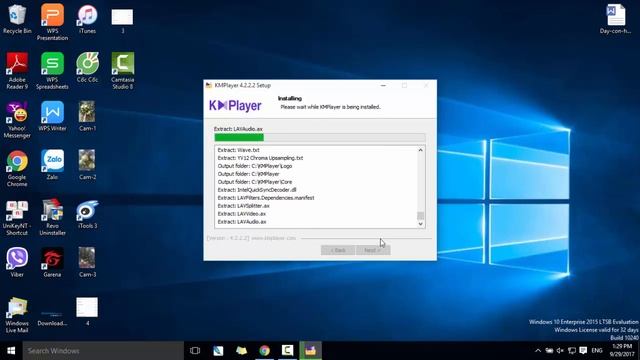Select the desktop file named 4
640x360 pixels.
point(87,311)
